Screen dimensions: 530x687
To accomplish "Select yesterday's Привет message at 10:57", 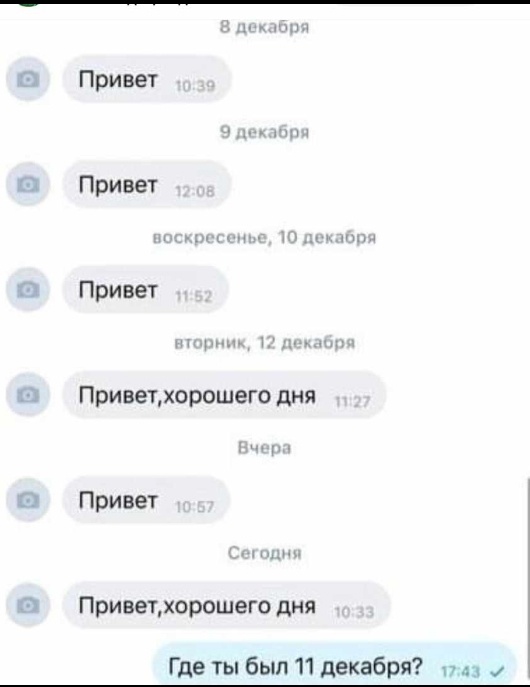I will (147, 500).
